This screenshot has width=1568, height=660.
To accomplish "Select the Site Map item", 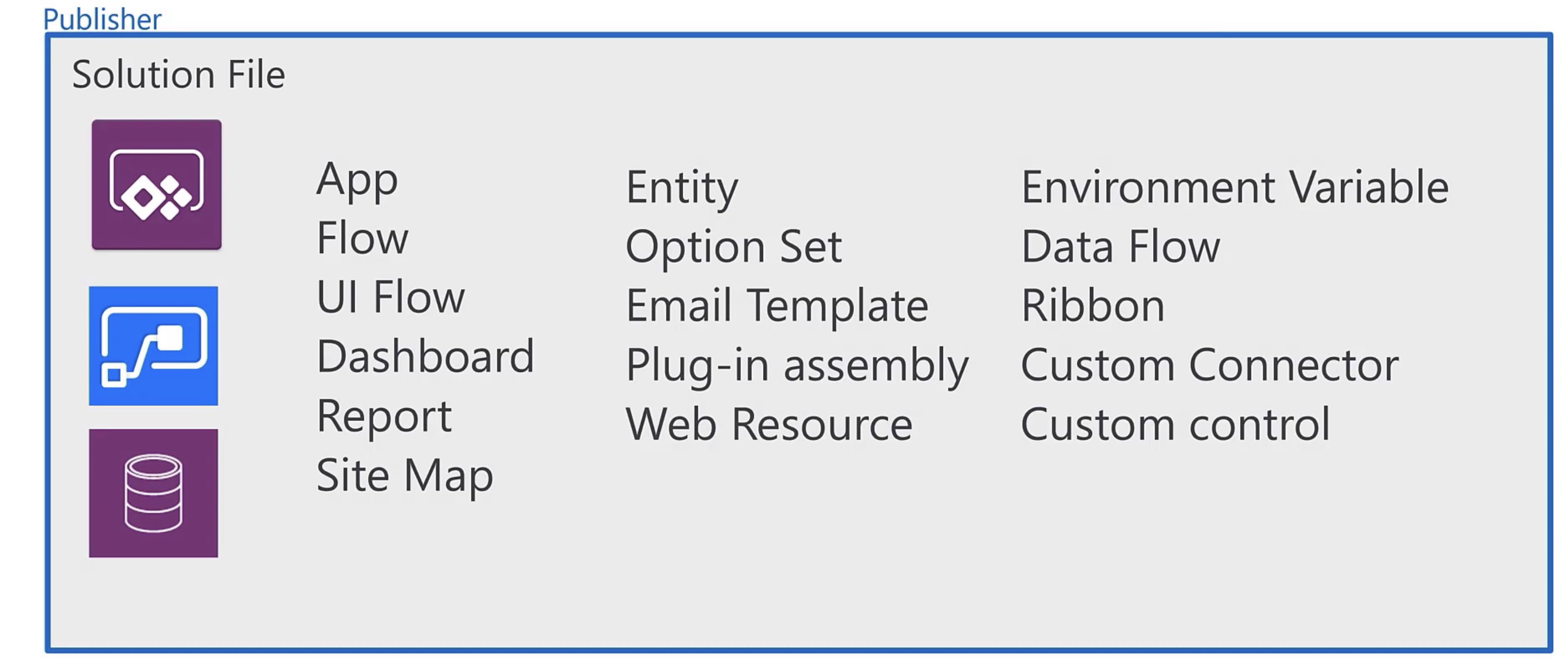I will 405,476.
